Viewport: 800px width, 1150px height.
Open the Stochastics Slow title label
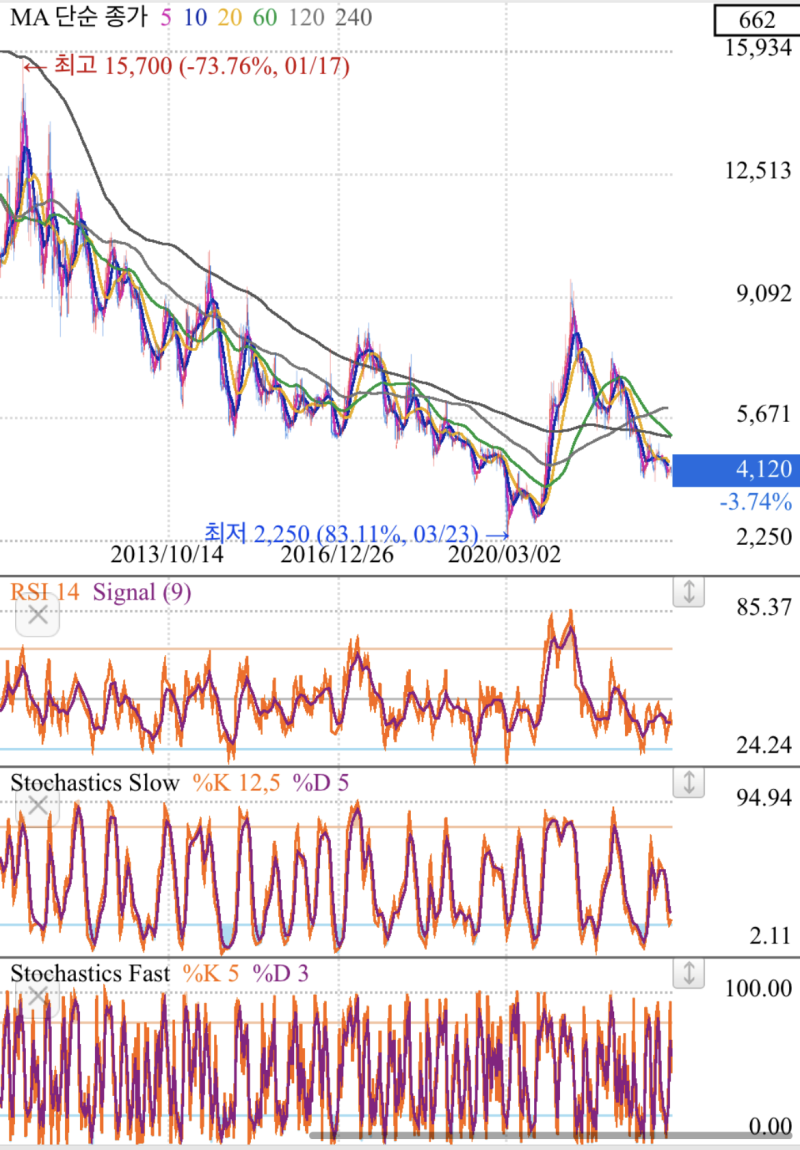tap(95, 782)
